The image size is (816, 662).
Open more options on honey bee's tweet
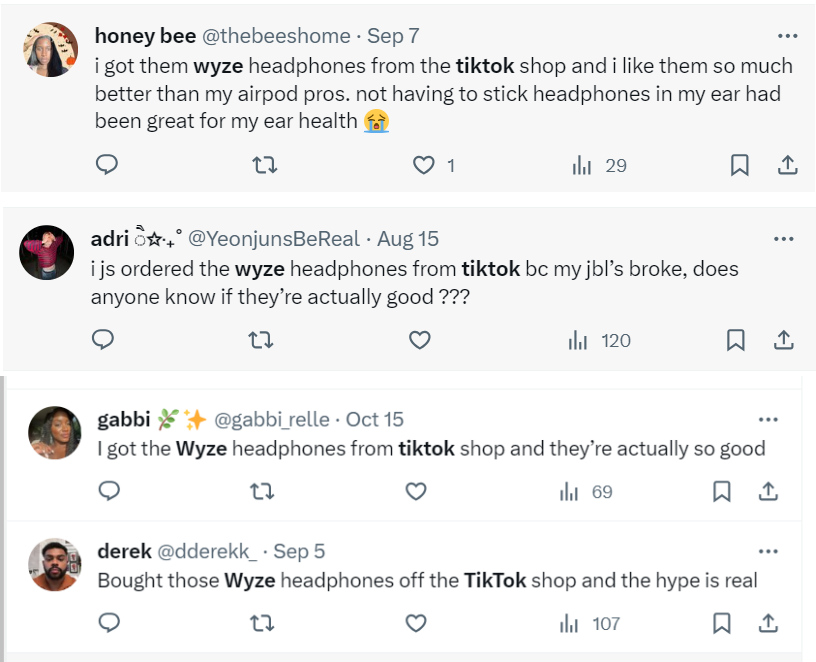coord(787,36)
